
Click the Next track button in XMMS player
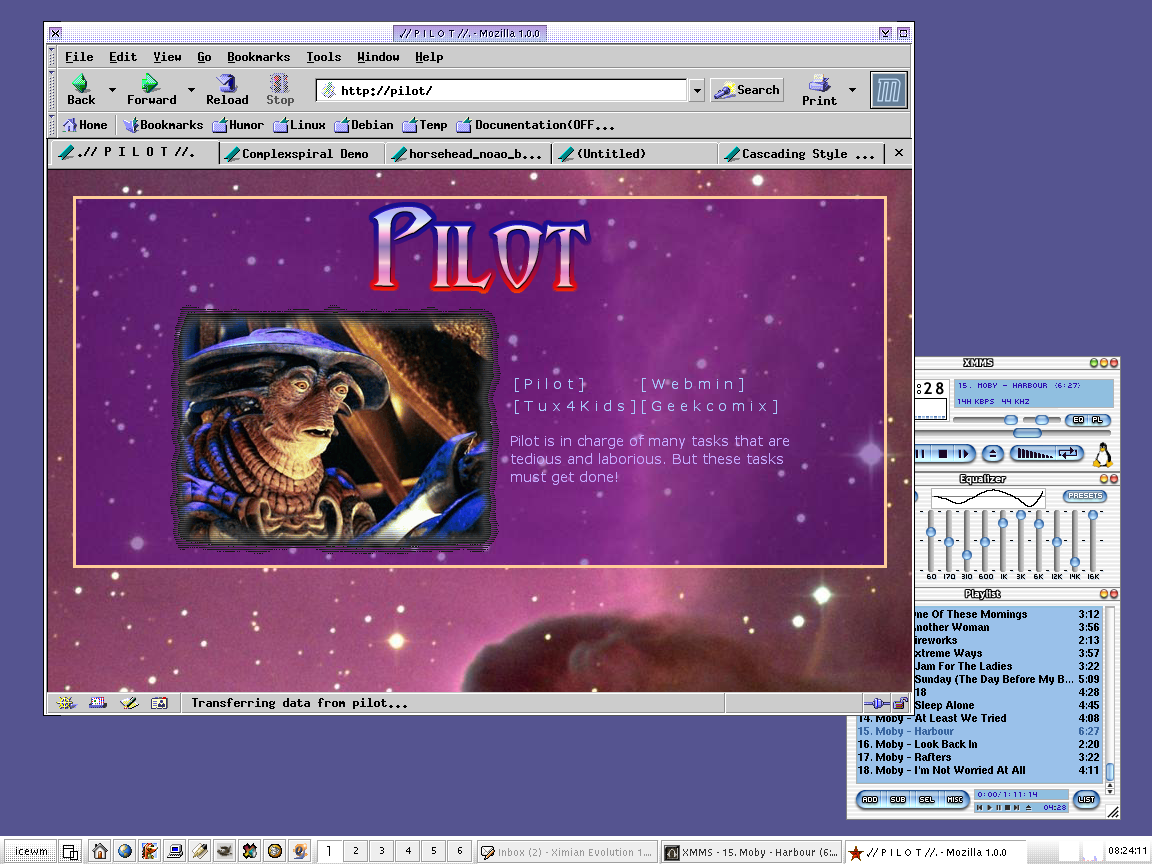963,454
